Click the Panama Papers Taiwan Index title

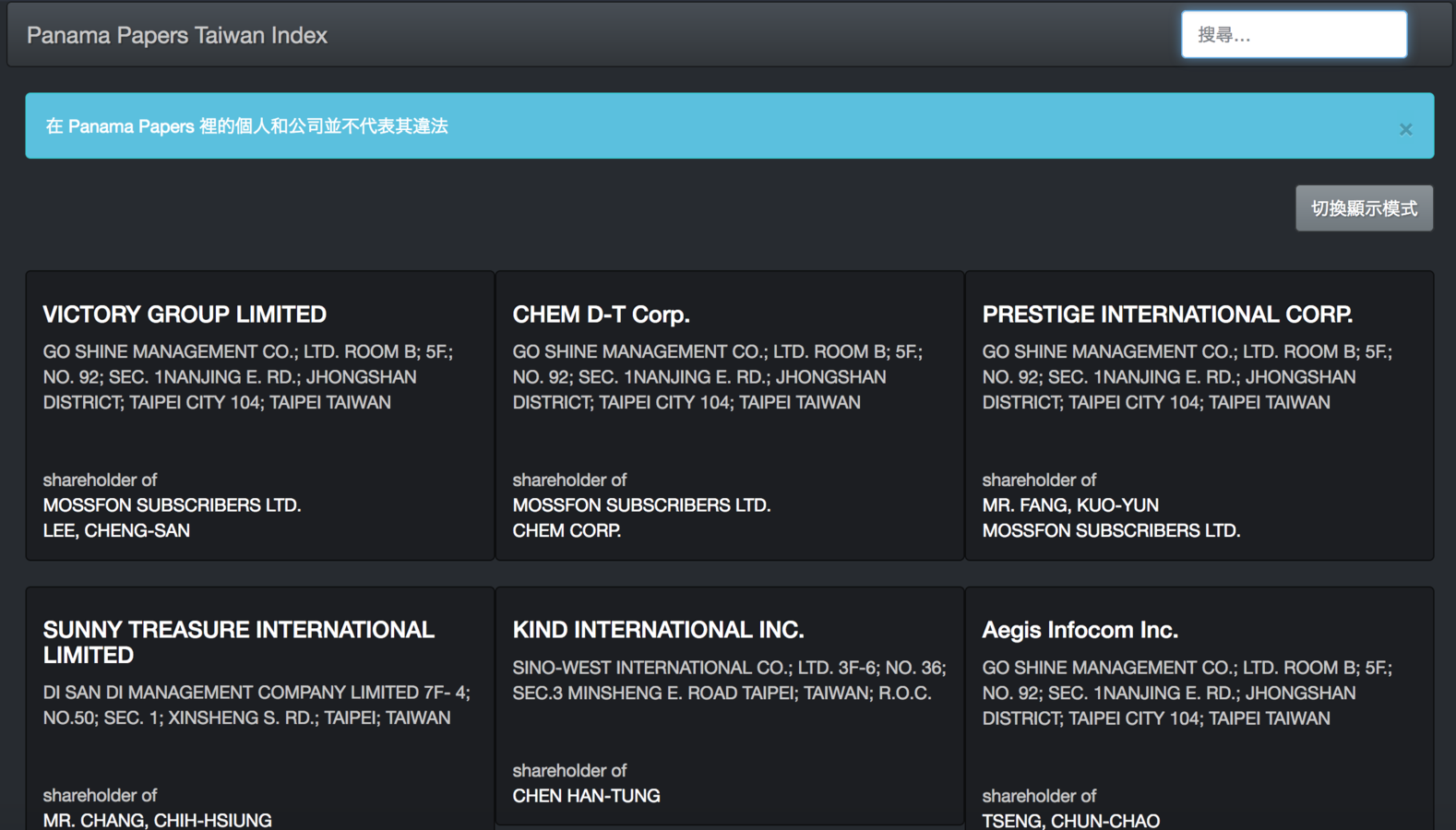click(x=177, y=35)
